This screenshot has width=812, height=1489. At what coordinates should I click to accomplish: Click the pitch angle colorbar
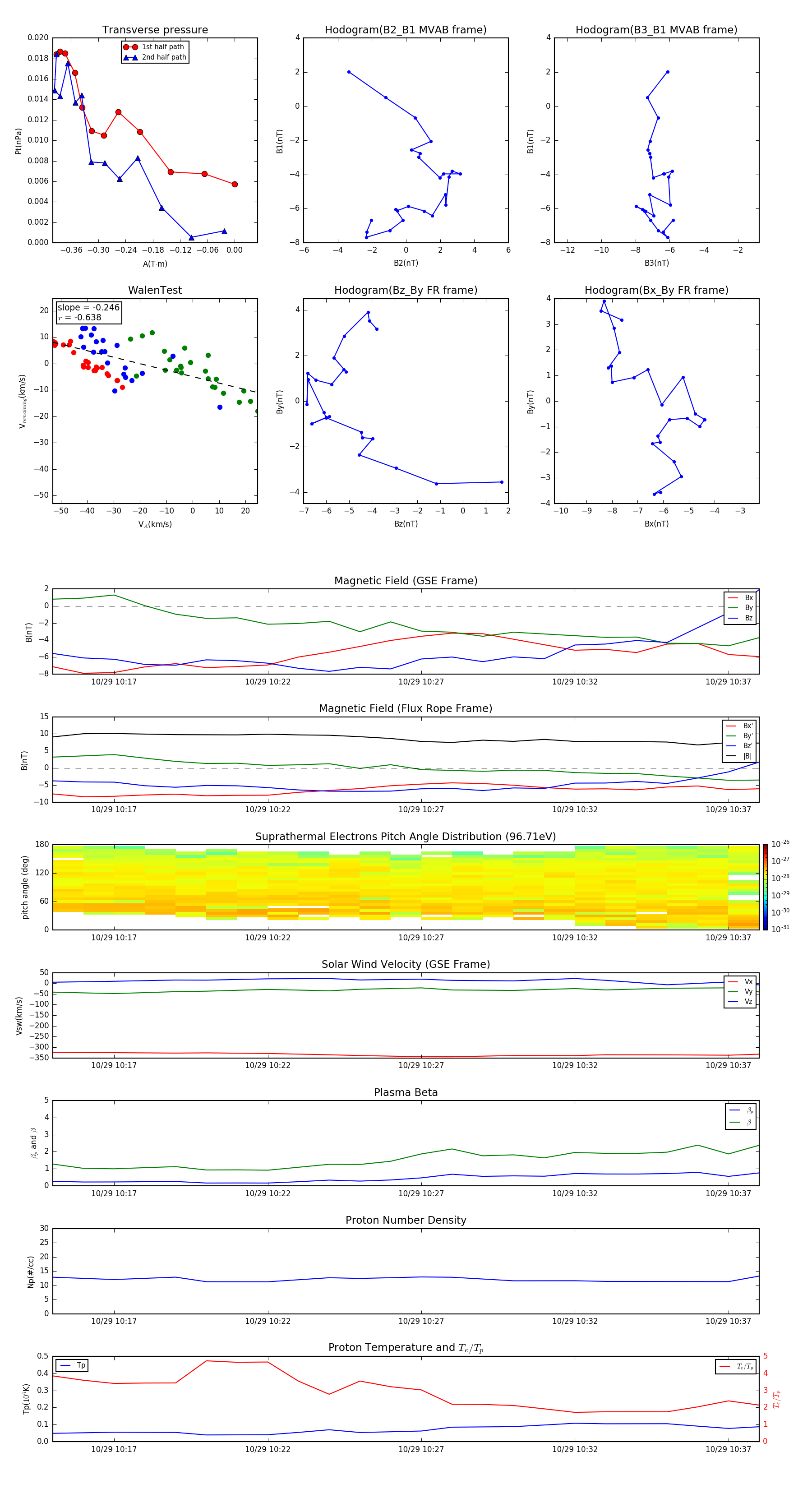point(765,887)
